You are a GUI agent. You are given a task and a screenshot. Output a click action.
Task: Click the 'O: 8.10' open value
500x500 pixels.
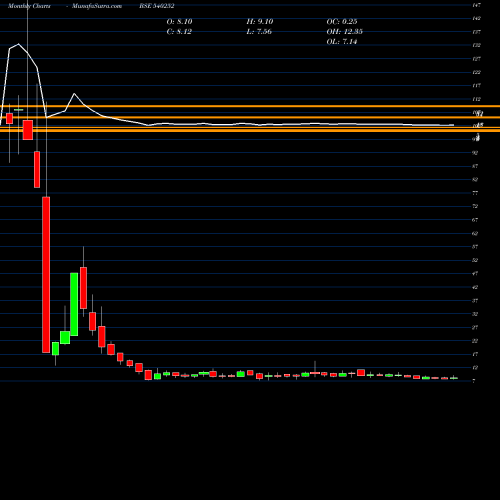[179, 22]
